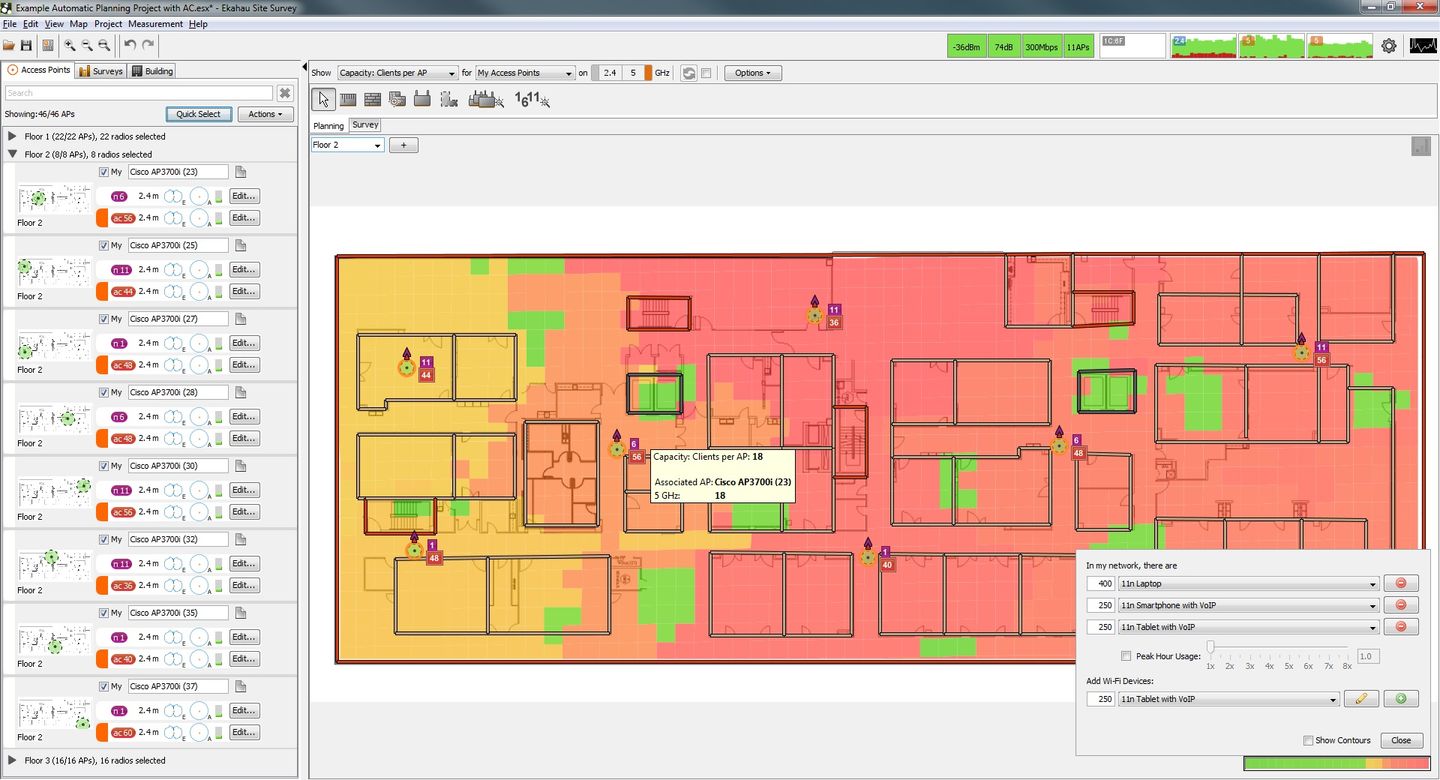This screenshot has width=1440, height=780.
Task: Open the File menu
Action: (10, 24)
